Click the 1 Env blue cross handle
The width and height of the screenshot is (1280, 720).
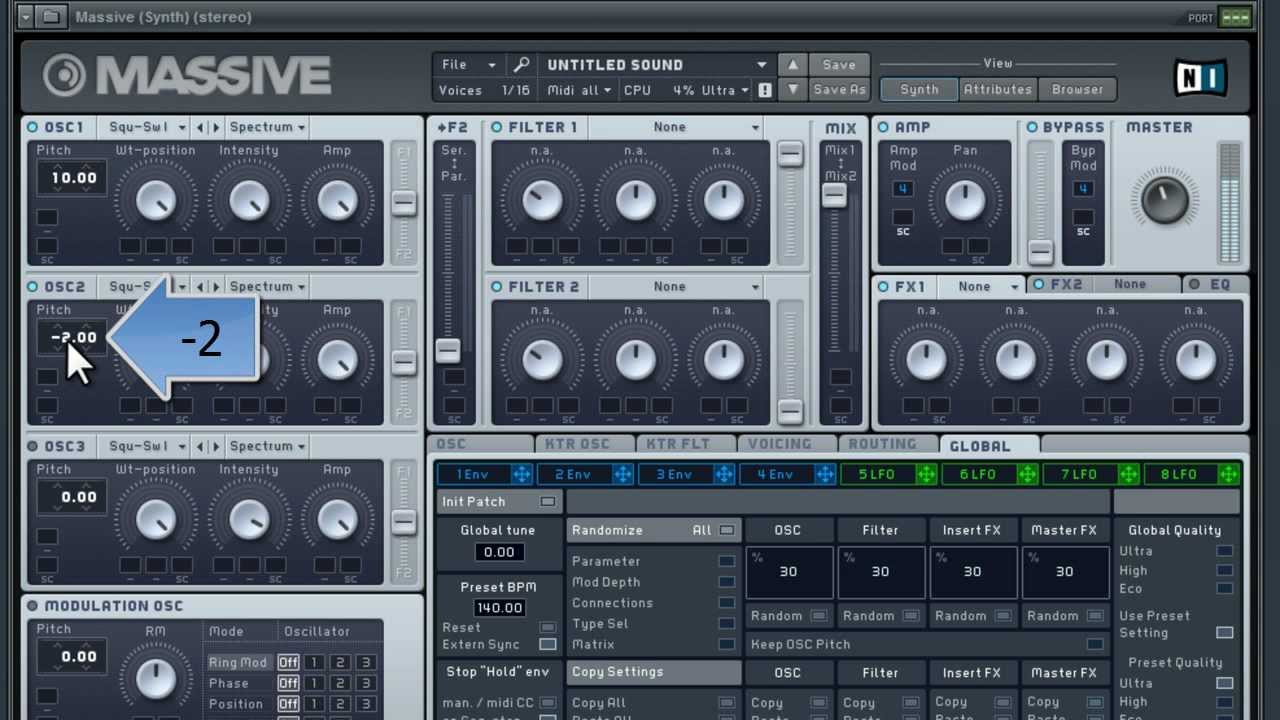pyautogui.click(x=523, y=474)
